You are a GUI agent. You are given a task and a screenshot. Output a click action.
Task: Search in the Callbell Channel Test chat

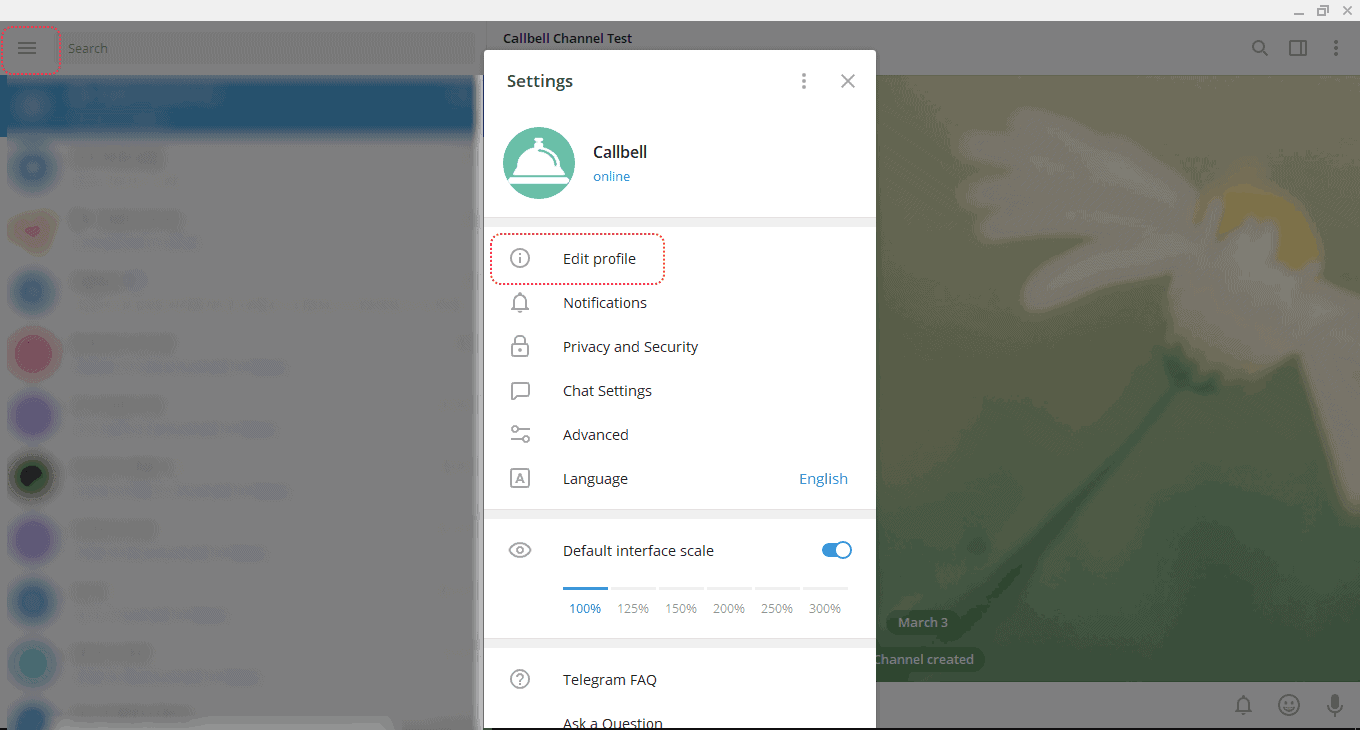click(x=1260, y=48)
